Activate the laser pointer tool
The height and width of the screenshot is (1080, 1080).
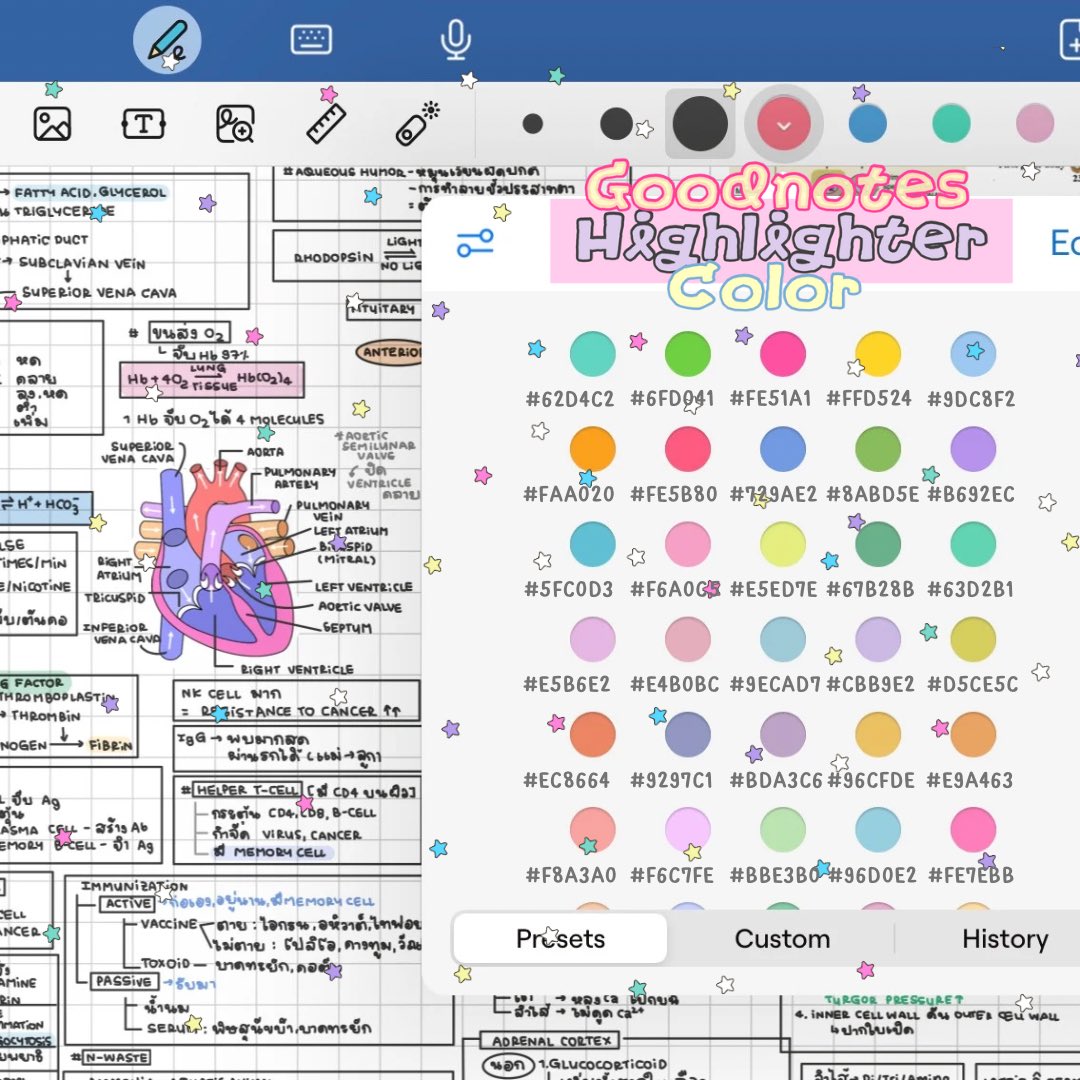click(417, 123)
